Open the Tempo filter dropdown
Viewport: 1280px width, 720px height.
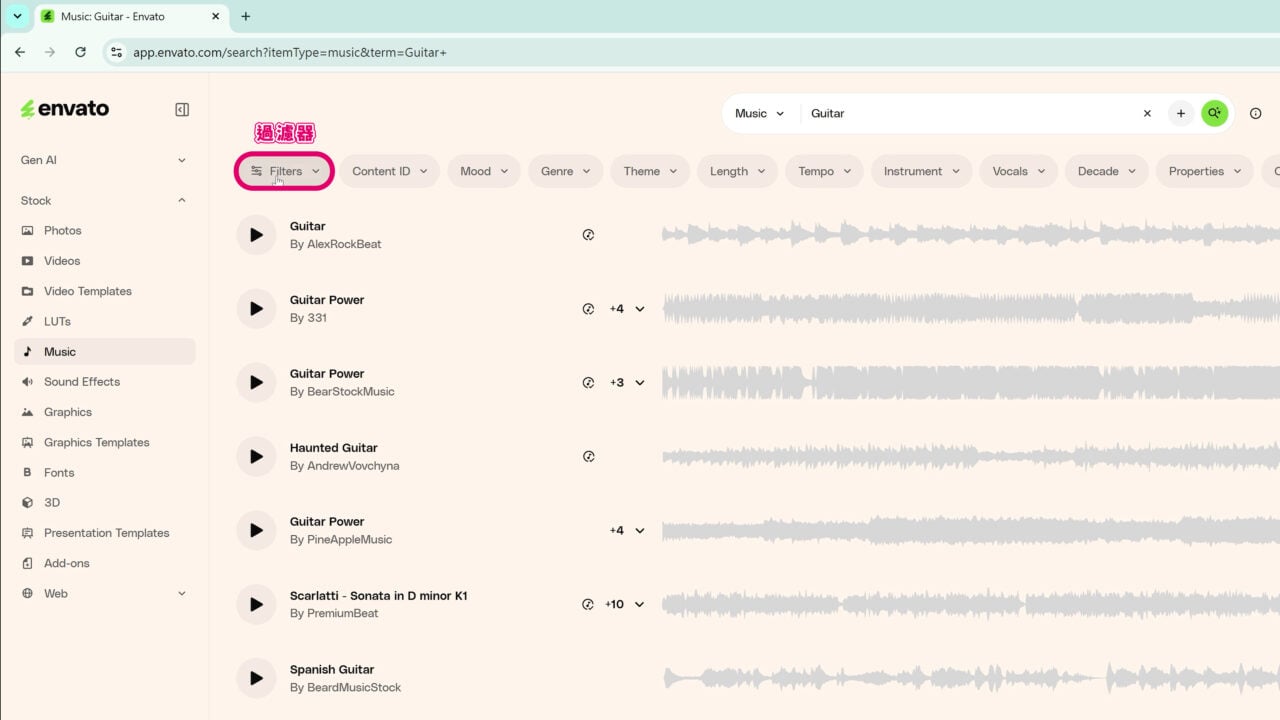(825, 171)
